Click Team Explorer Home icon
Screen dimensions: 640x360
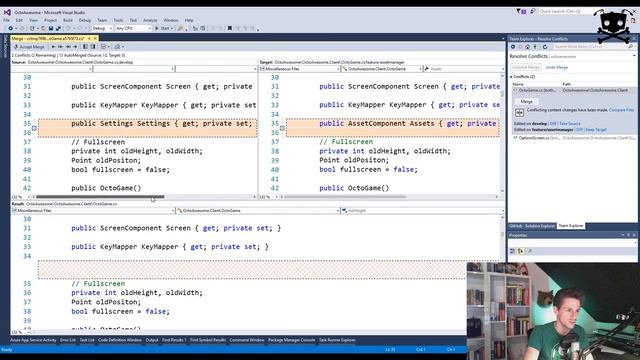[527, 47]
